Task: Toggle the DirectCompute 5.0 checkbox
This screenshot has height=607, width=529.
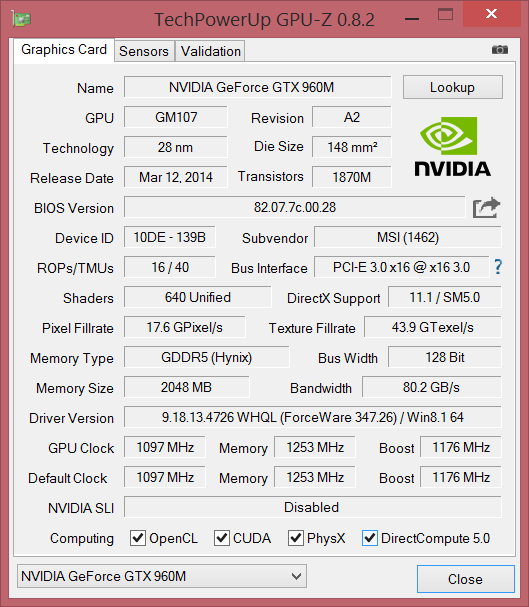Action: click(370, 538)
